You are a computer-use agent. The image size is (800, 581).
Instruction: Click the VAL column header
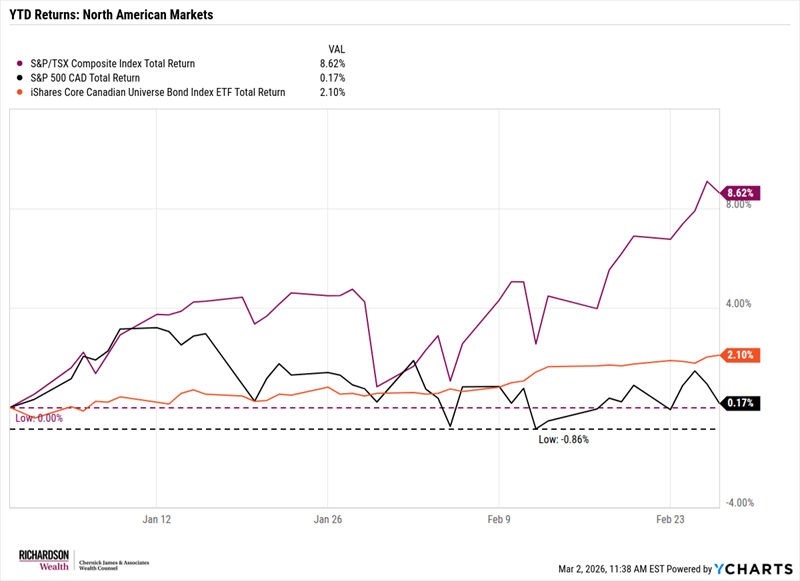(337, 48)
